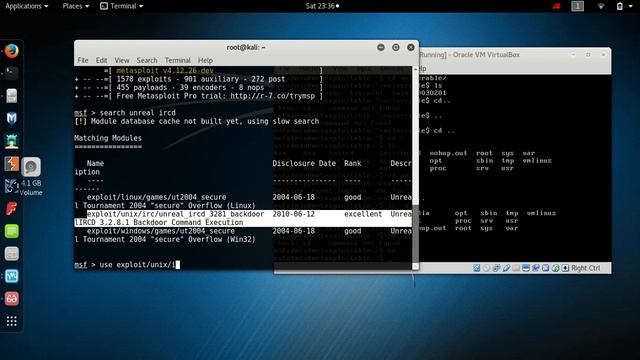Click 'nohup.out' in the VirtualBox console
Screen dimensions: 640x360
448,153
